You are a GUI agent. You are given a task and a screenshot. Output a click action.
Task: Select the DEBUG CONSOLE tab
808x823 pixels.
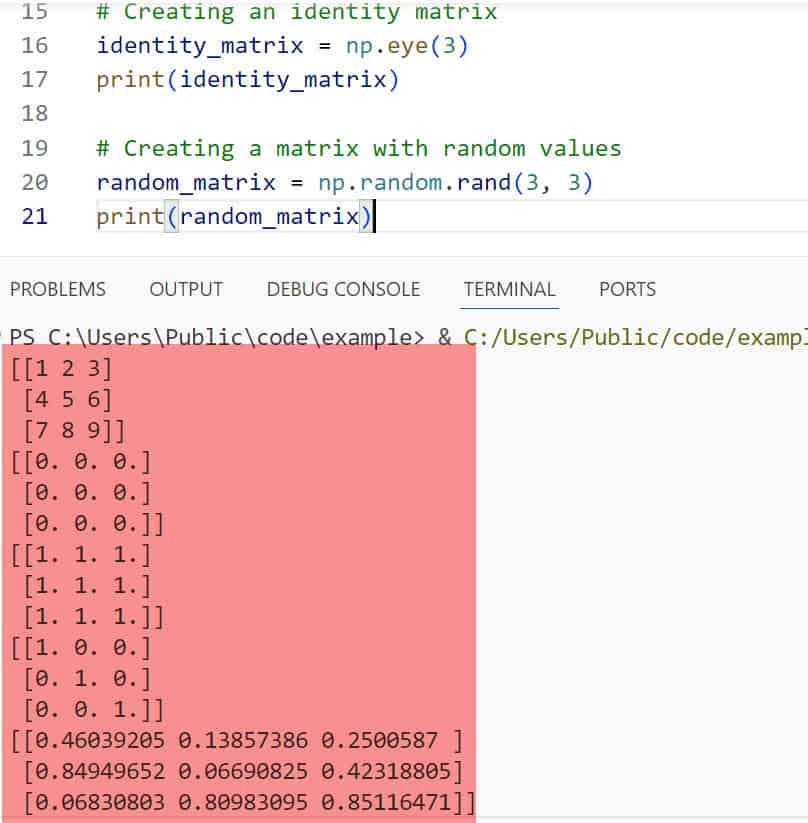point(343,289)
